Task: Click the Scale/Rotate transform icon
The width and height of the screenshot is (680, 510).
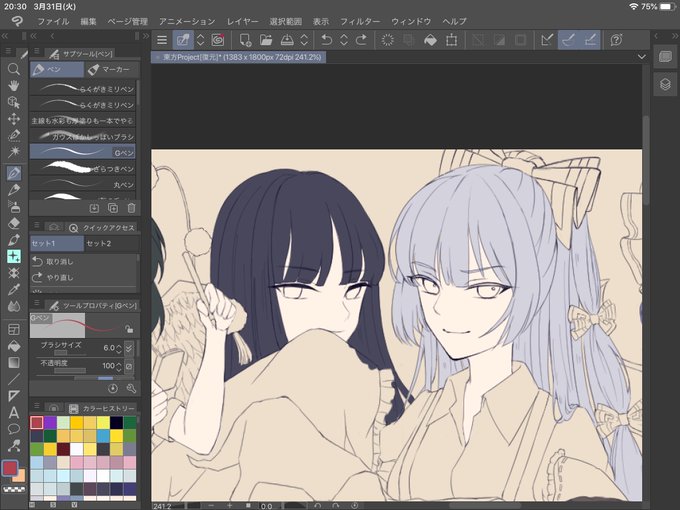Action: [451, 40]
